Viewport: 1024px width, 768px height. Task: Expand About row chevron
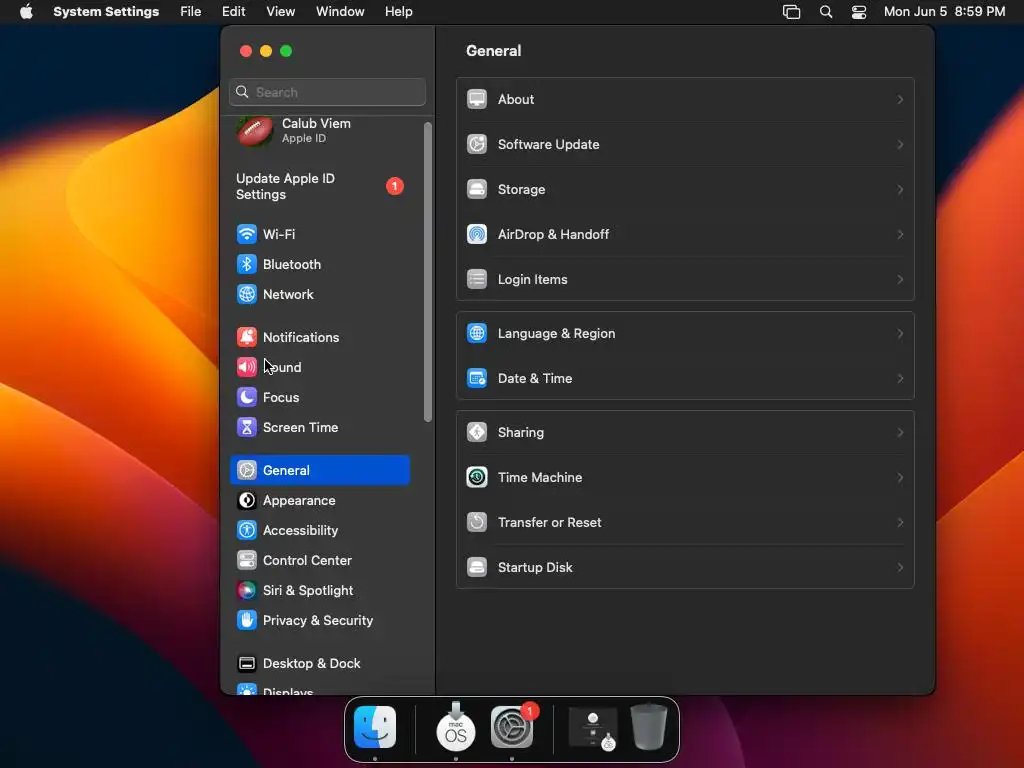tap(900, 99)
